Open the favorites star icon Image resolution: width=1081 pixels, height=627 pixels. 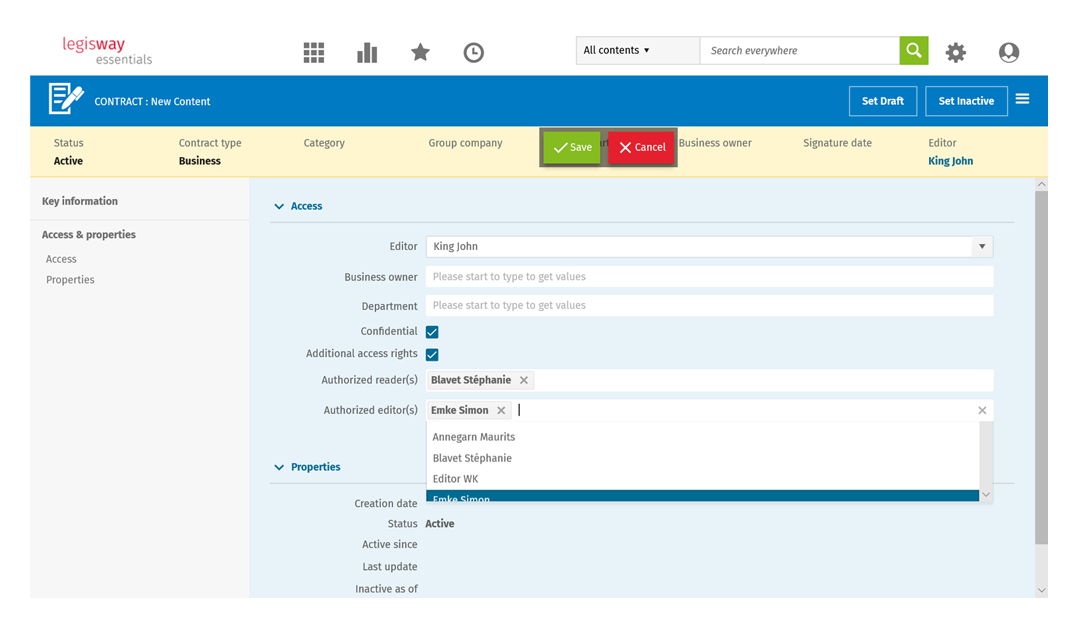tap(420, 52)
